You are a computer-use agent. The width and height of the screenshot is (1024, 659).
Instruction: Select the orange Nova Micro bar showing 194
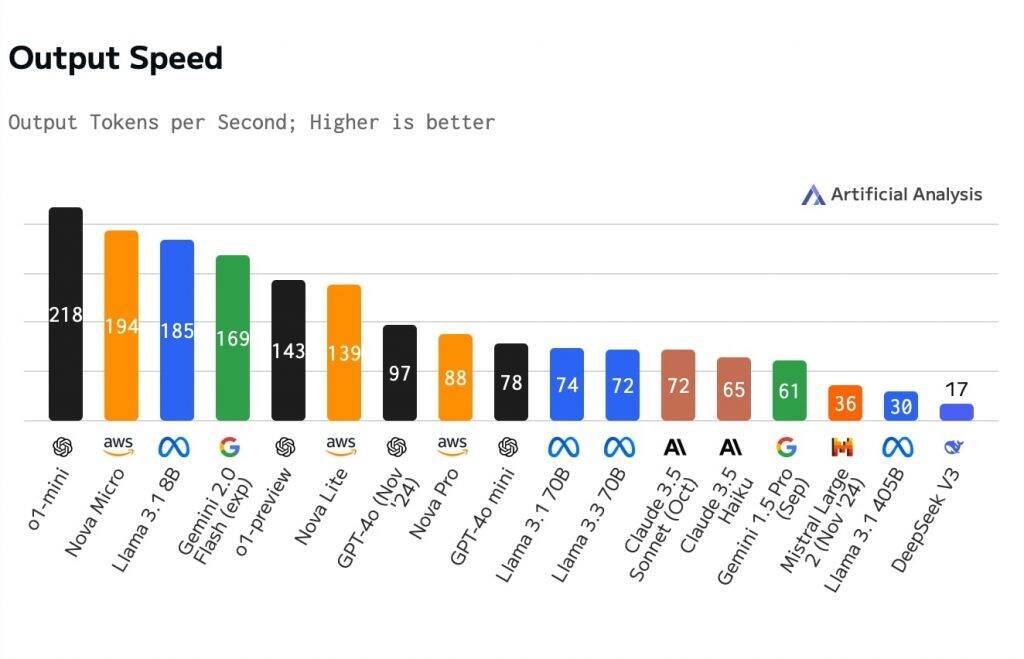[121, 325]
